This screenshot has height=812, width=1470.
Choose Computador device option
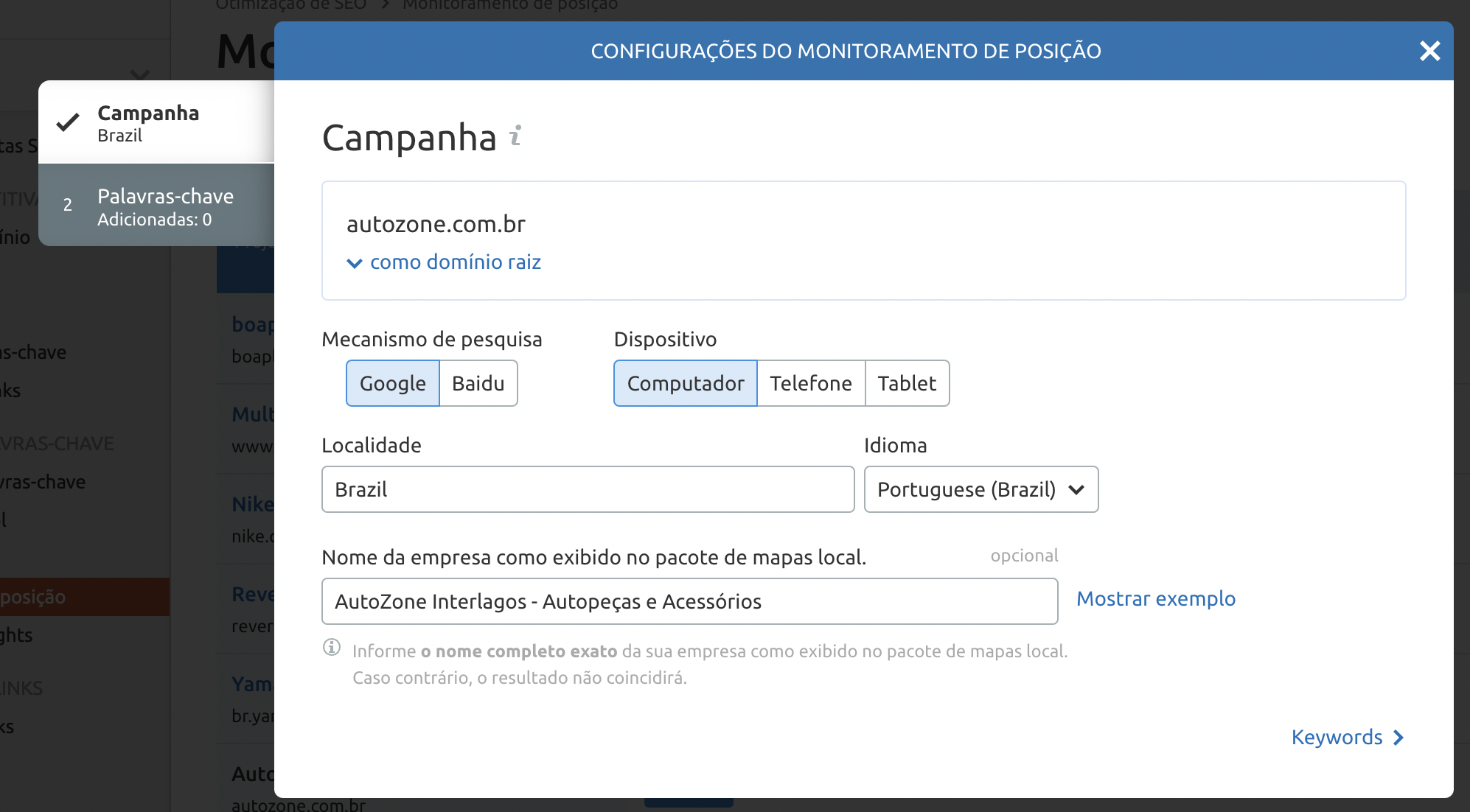click(x=686, y=383)
